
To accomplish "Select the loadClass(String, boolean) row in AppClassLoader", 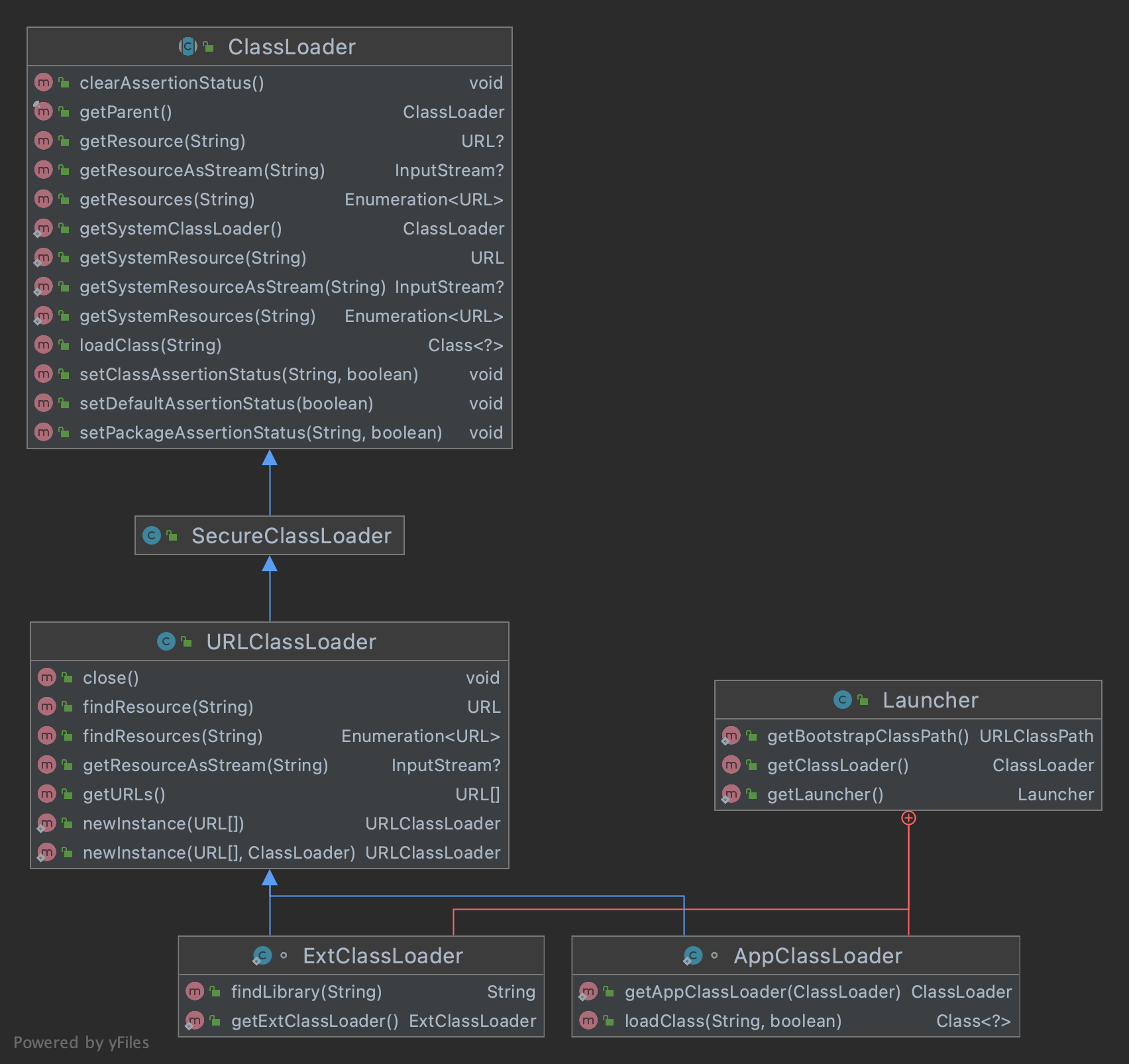I will pyautogui.click(x=796, y=1021).
